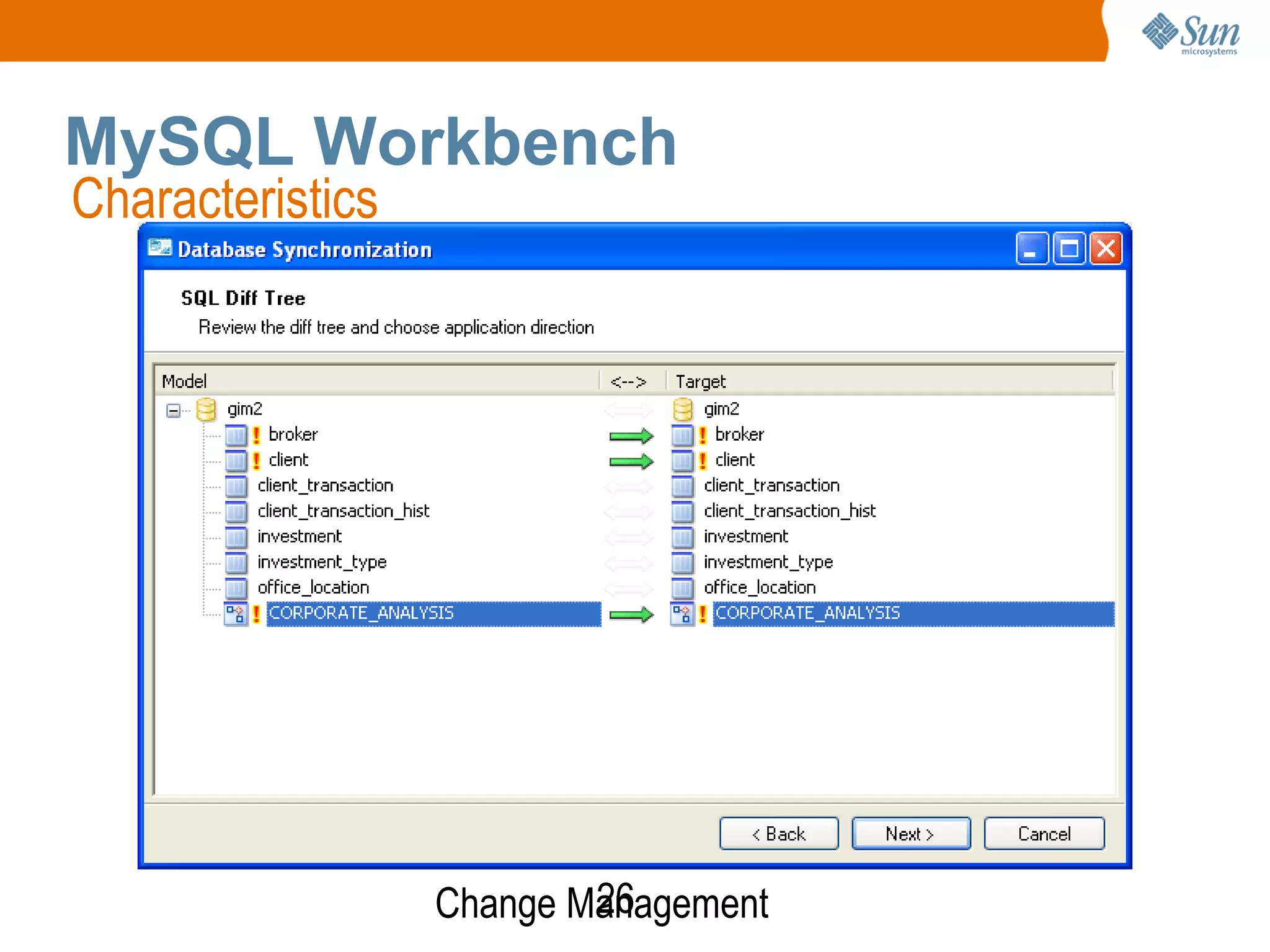Toggle the faded direction arrow for investment
The height and width of the screenshot is (952, 1270).
pos(629,538)
